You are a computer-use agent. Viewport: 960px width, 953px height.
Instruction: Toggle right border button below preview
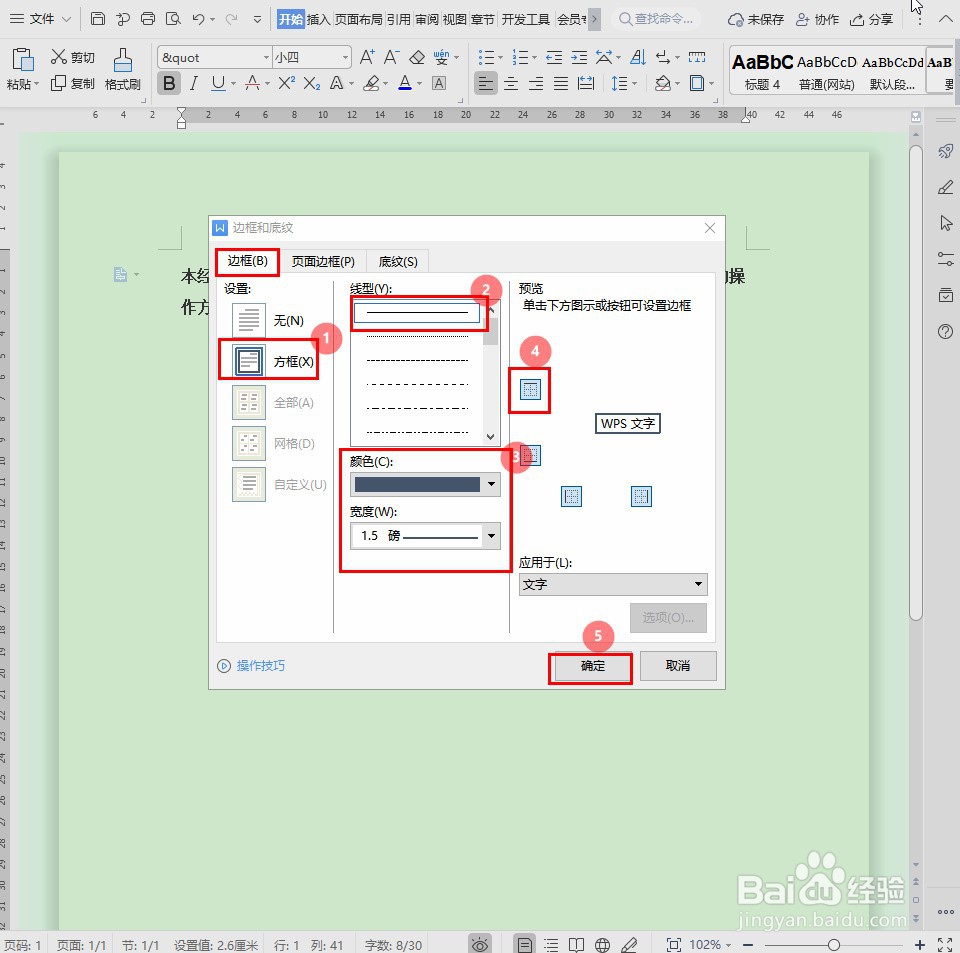point(641,496)
